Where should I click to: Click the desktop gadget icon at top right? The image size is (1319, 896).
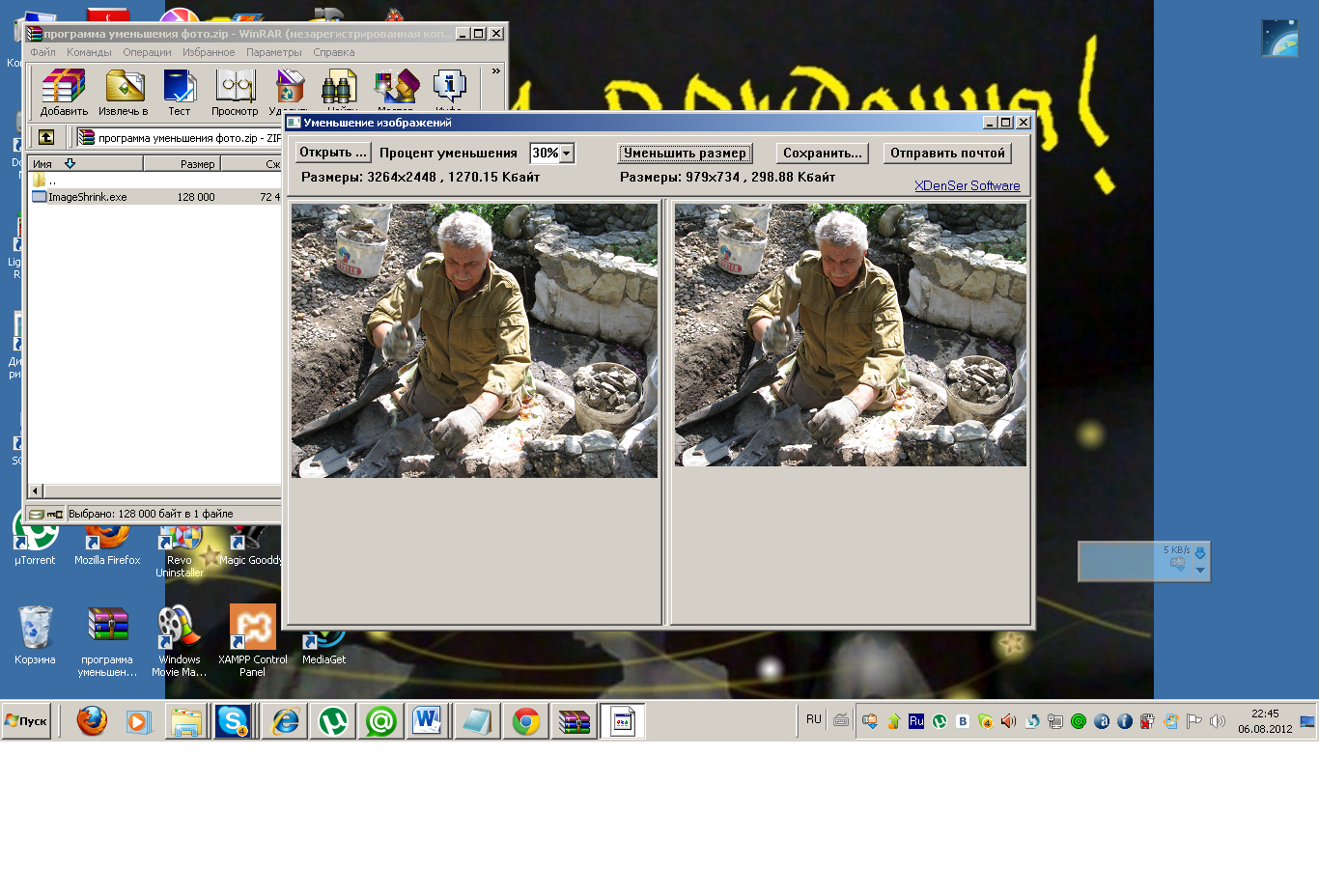coord(1279,39)
